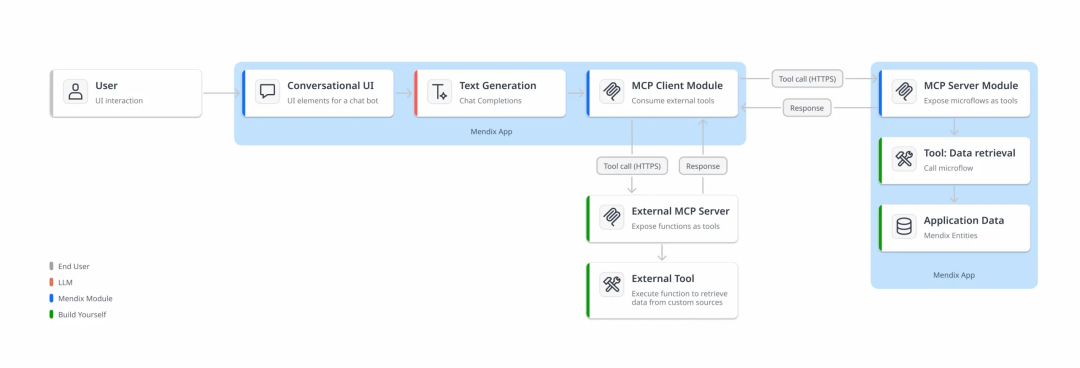The image size is (1080, 368).
Task: Click the Text Generation icon
Action: click(439, 92)
